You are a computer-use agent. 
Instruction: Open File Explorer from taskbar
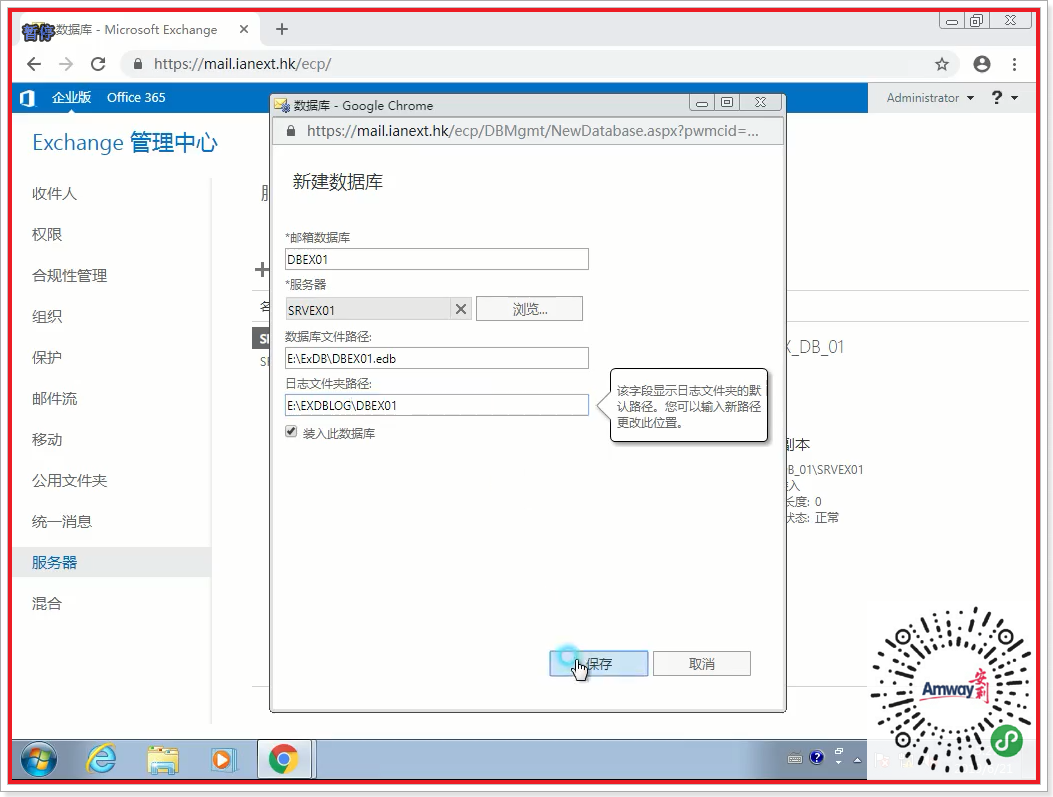[163, 759]
